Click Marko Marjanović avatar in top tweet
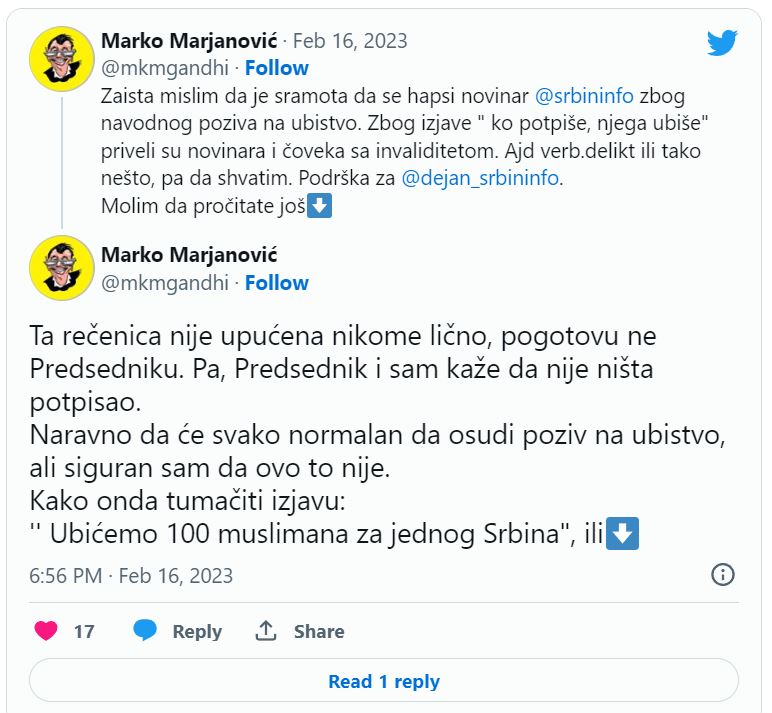 62,58
